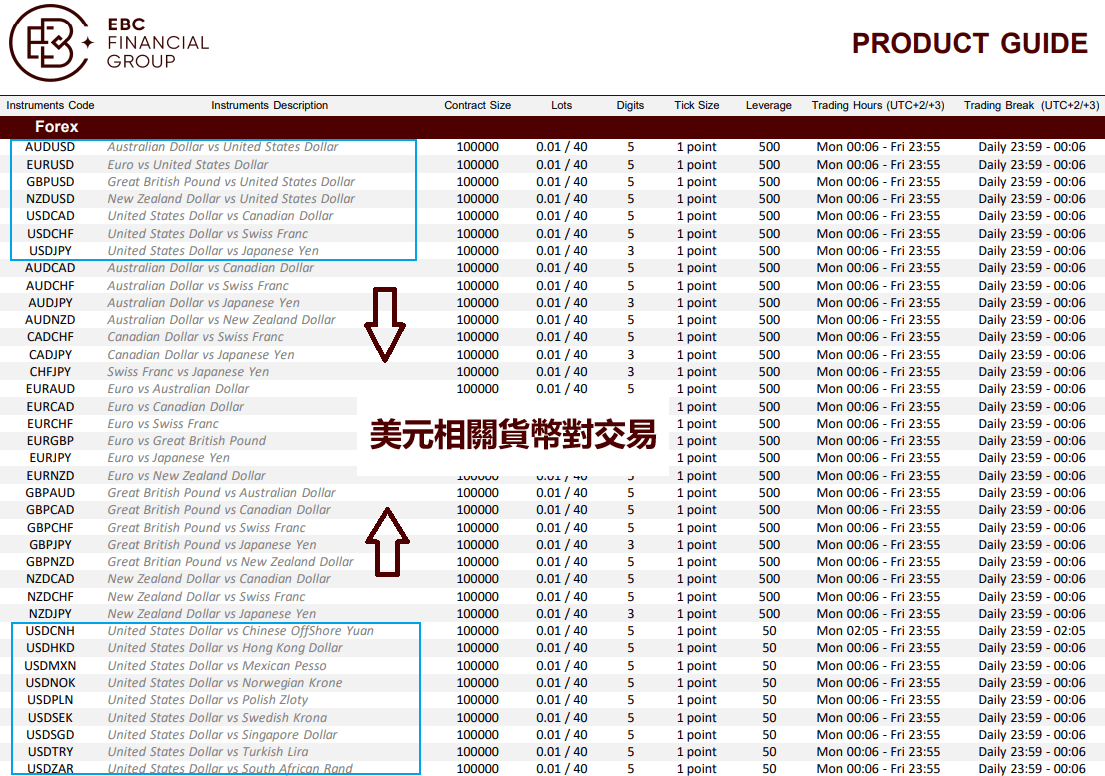
Task: Click the AUDUSD instrument code
Action: (x=50, y=147)
